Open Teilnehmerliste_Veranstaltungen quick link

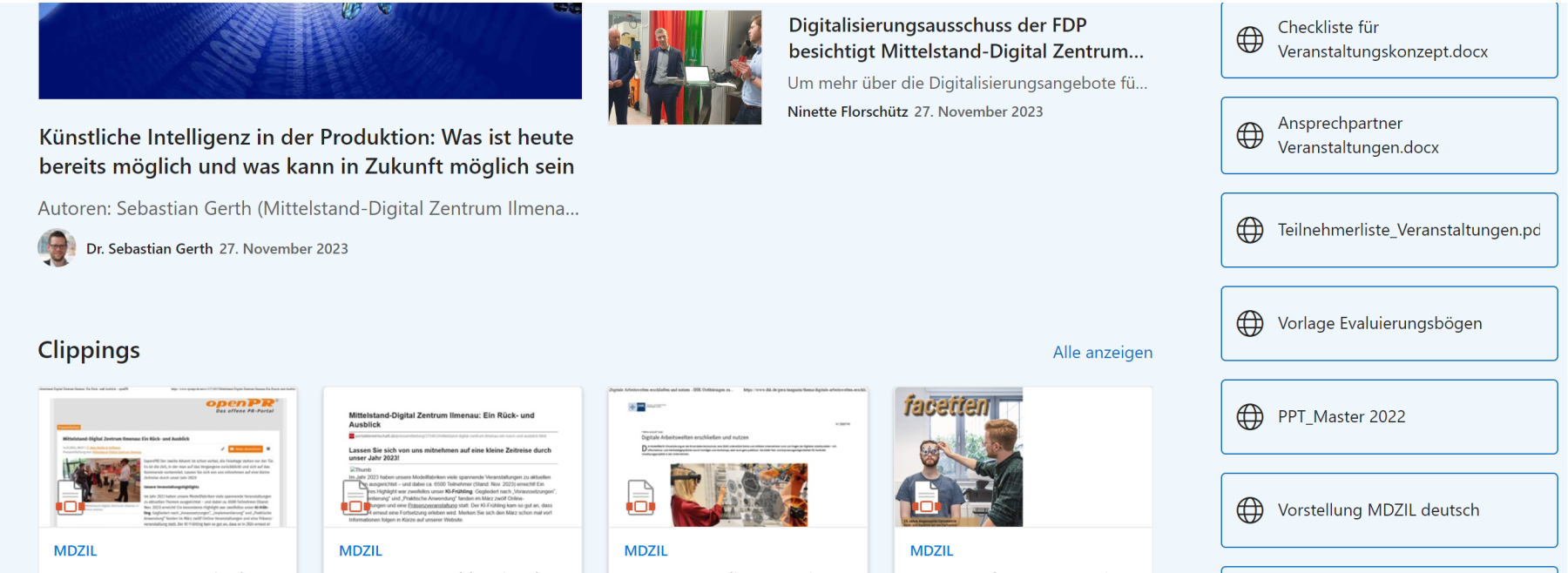(x=1389, y=230)
